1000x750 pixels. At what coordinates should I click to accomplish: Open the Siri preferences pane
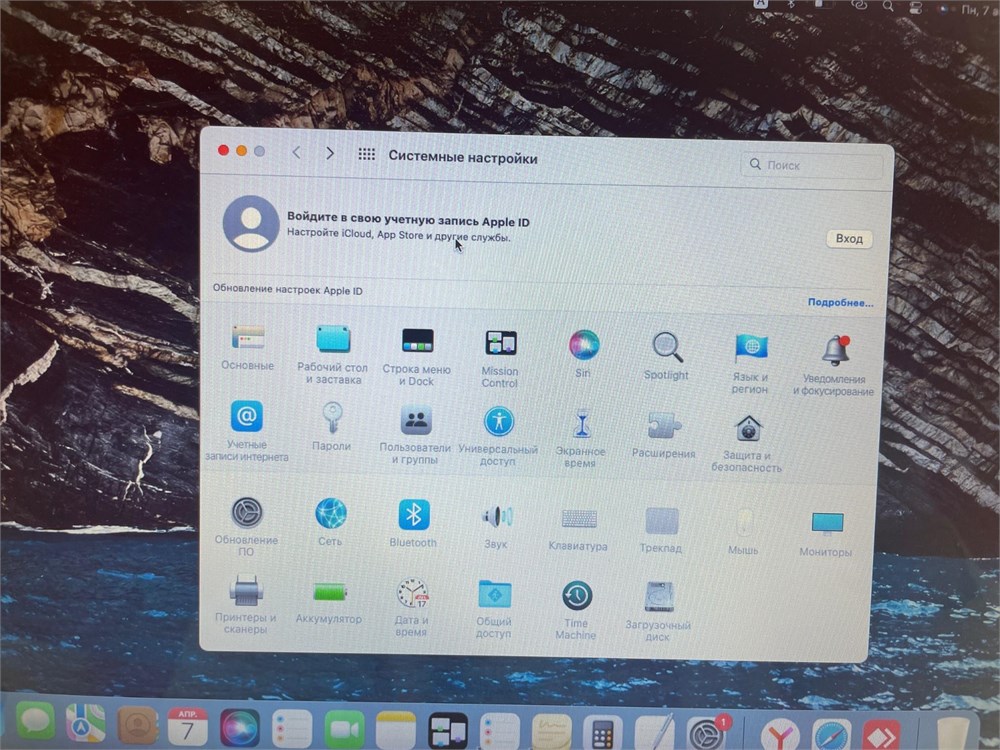[583, 354]
